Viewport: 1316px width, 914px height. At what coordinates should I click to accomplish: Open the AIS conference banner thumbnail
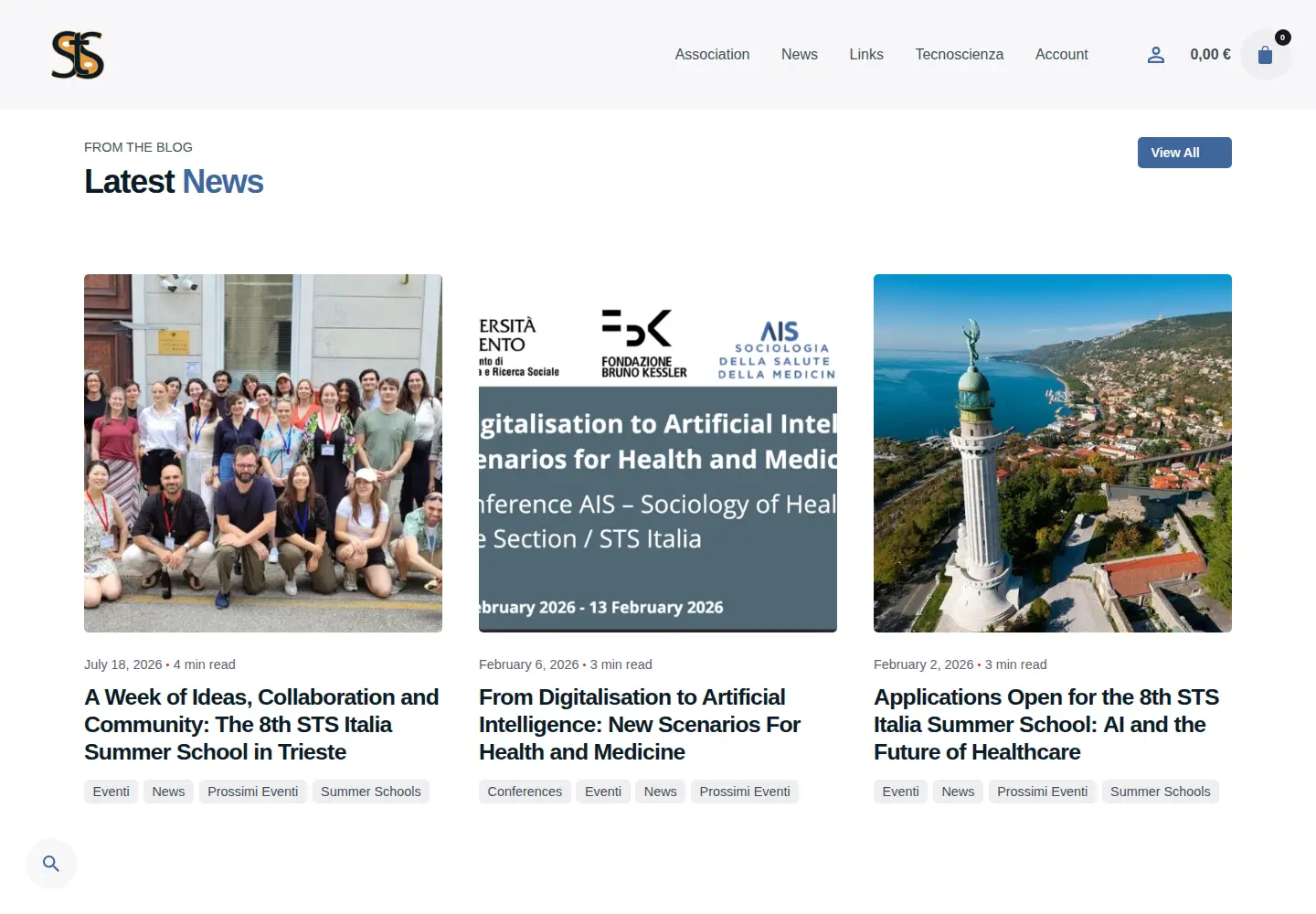coord(658,453)
